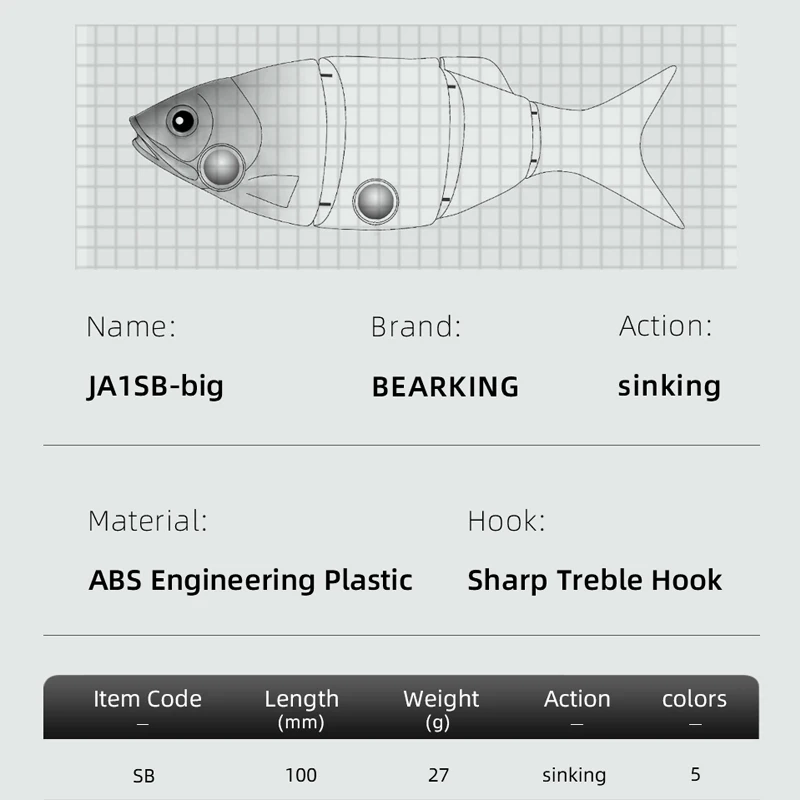Click the 5 colors value cell
Screen dimensions: 800x800
[x=695, y=774]
